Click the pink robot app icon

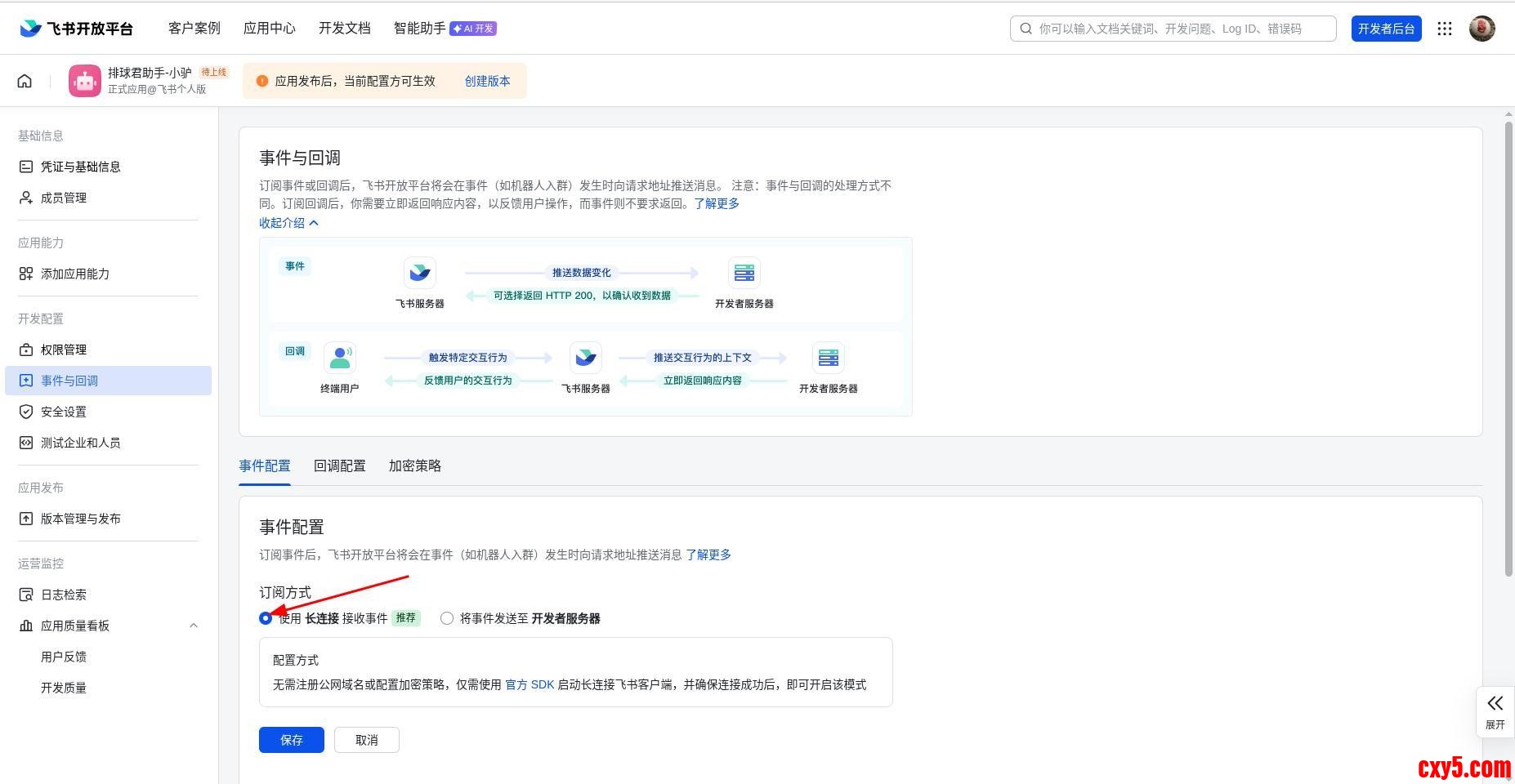[x=85, y=81]
